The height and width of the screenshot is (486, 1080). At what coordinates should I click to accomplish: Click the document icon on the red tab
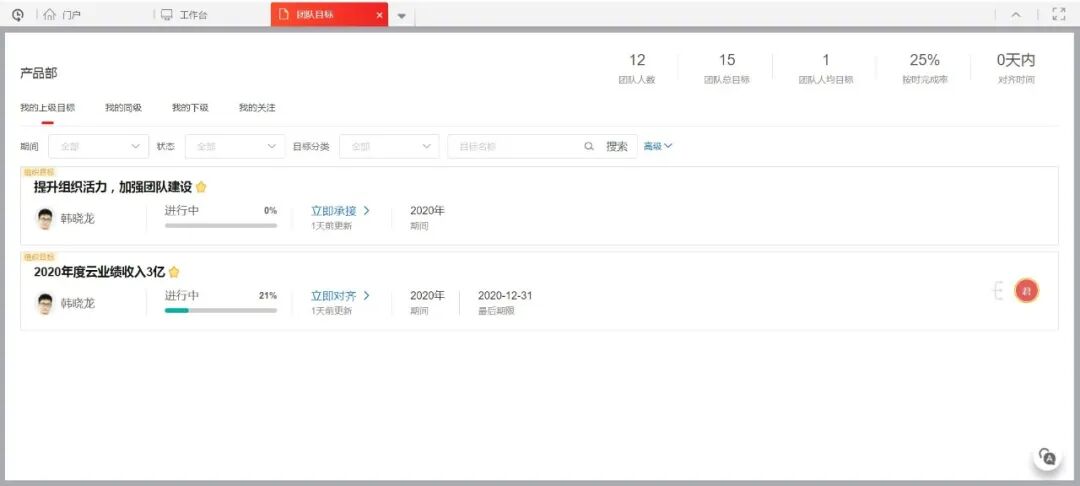pyautogui.click(x=283, y=14)
